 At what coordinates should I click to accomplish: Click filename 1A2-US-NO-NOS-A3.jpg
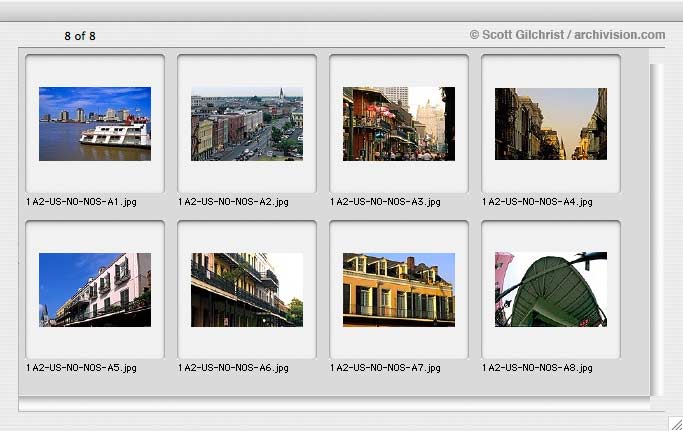[385, 202]
